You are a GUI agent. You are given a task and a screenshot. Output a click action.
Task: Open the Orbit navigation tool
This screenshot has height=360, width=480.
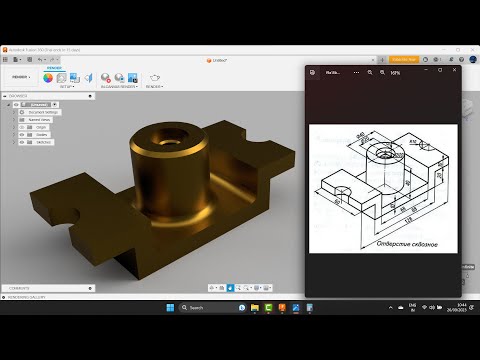[x=212, y=288]
